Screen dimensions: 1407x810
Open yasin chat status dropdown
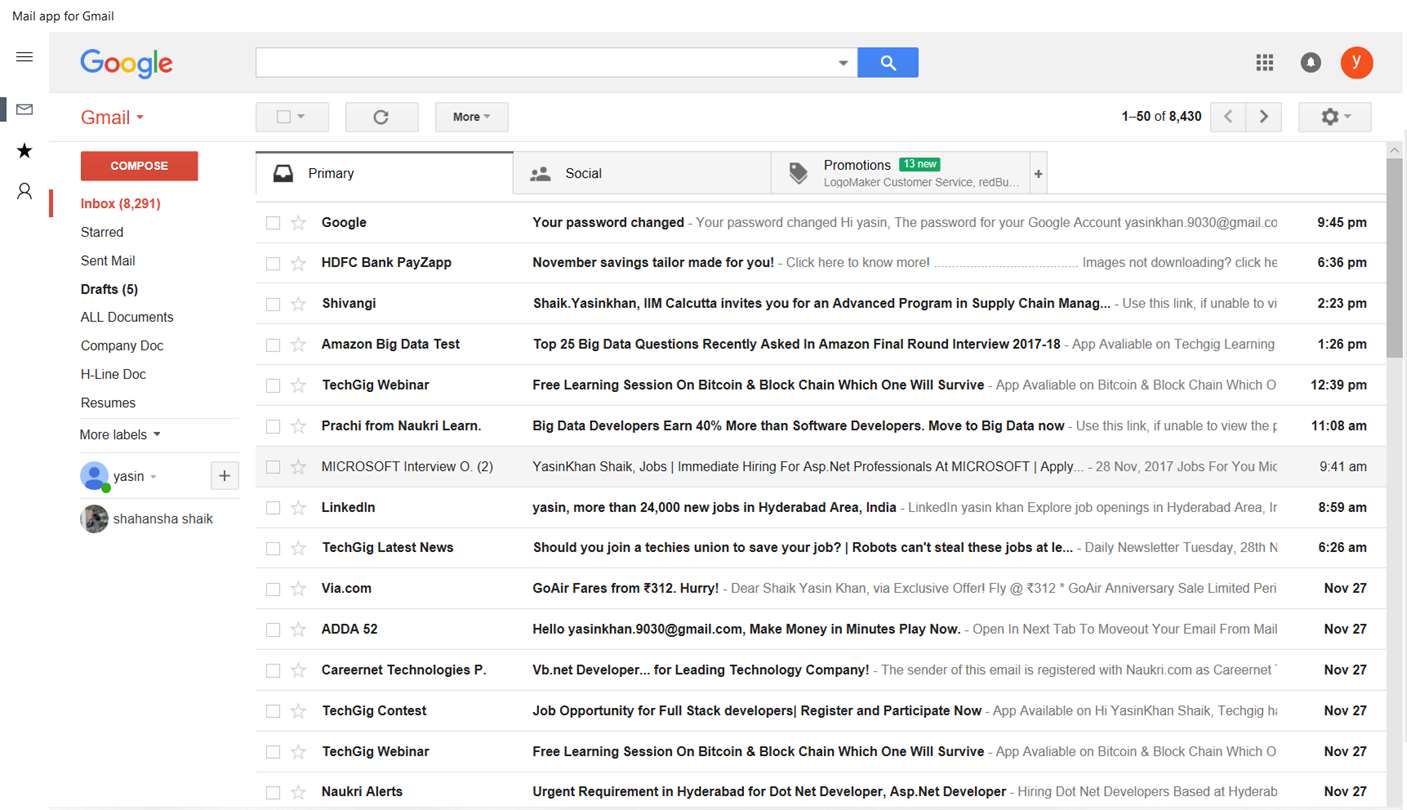[x=153, y=477]
